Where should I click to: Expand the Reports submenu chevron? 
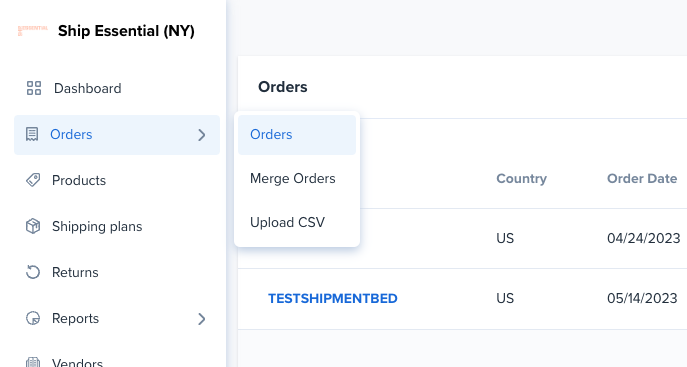(x=202, y=319)
